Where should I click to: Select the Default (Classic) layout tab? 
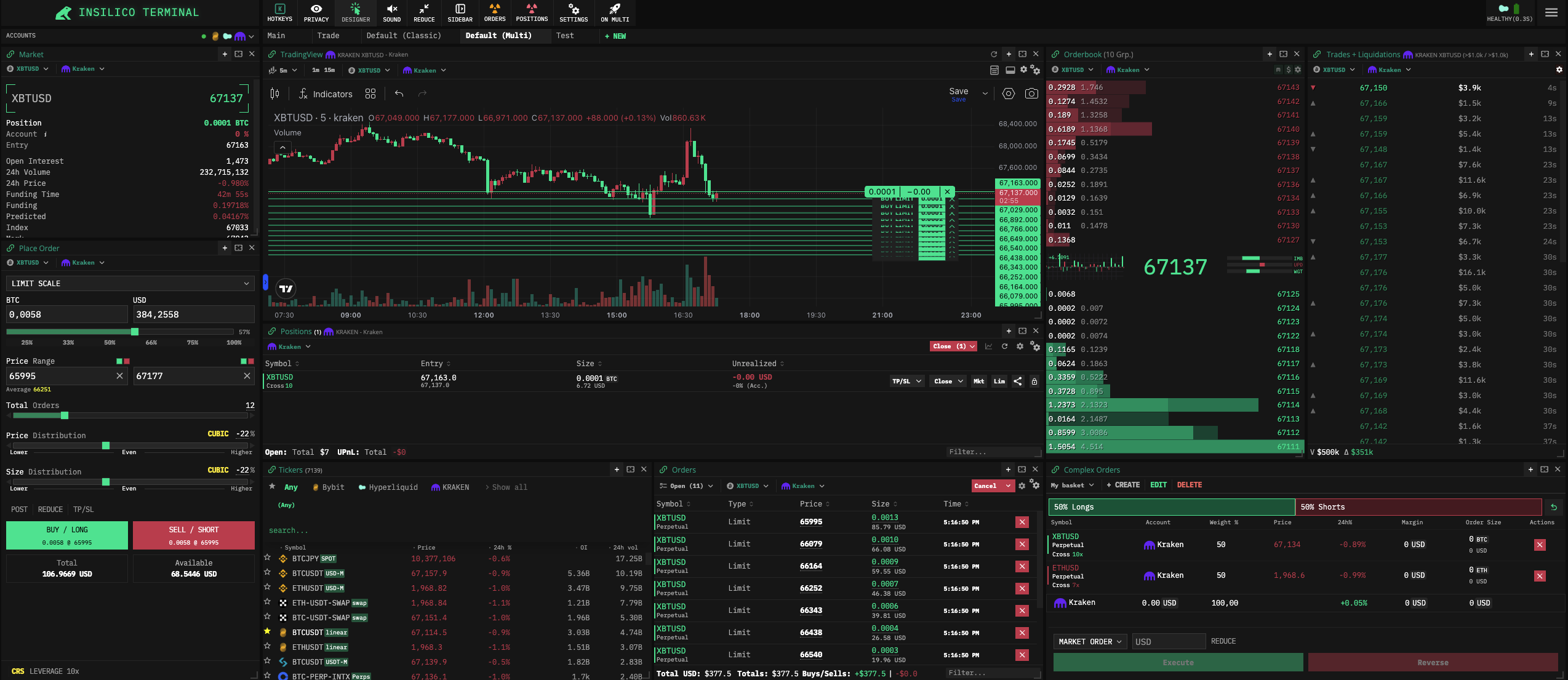(404, 36)
